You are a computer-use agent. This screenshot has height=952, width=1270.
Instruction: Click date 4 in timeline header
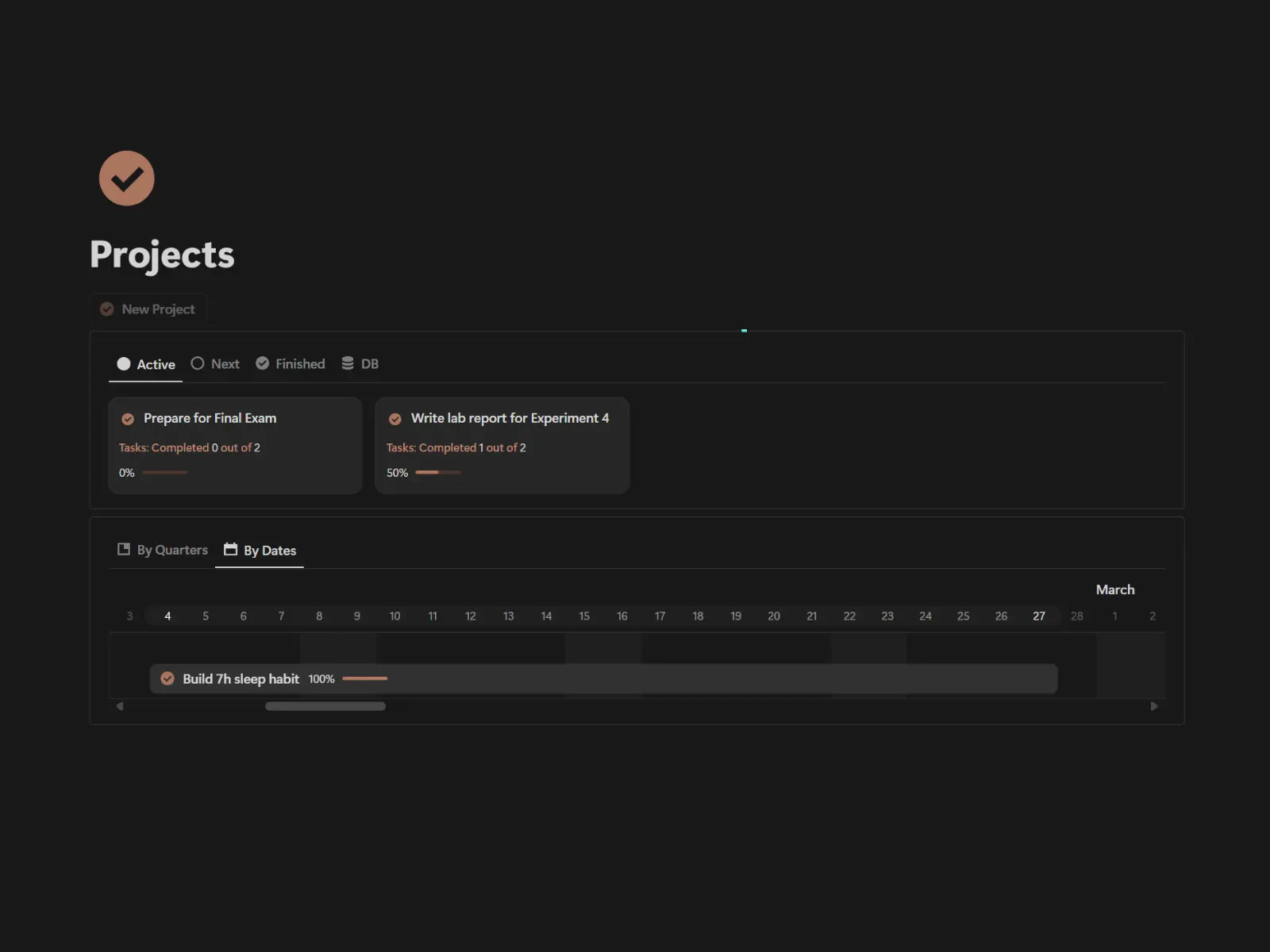point(167,616)
